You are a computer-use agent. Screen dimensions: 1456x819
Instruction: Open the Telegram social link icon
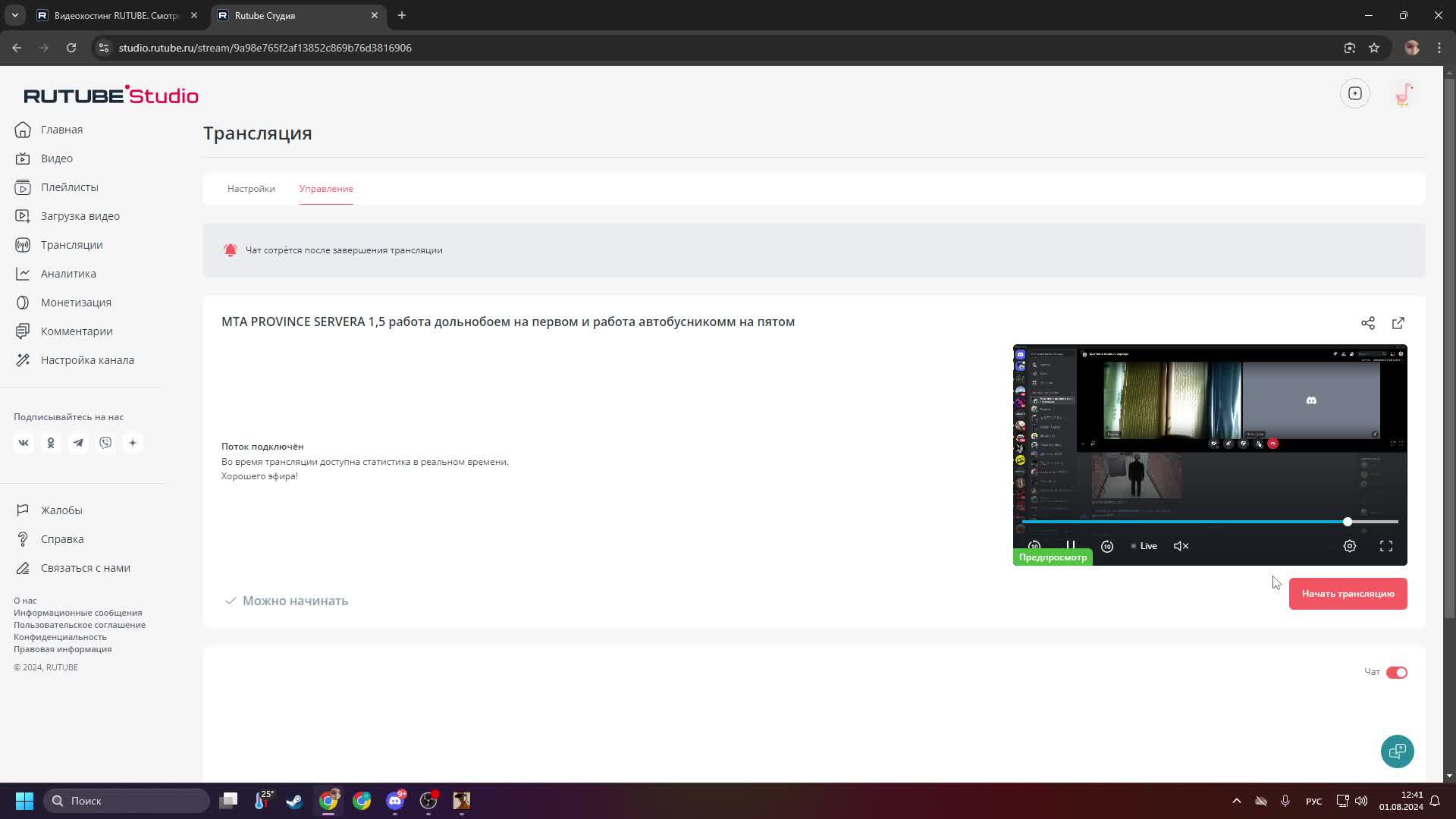[x=78, y=443]
